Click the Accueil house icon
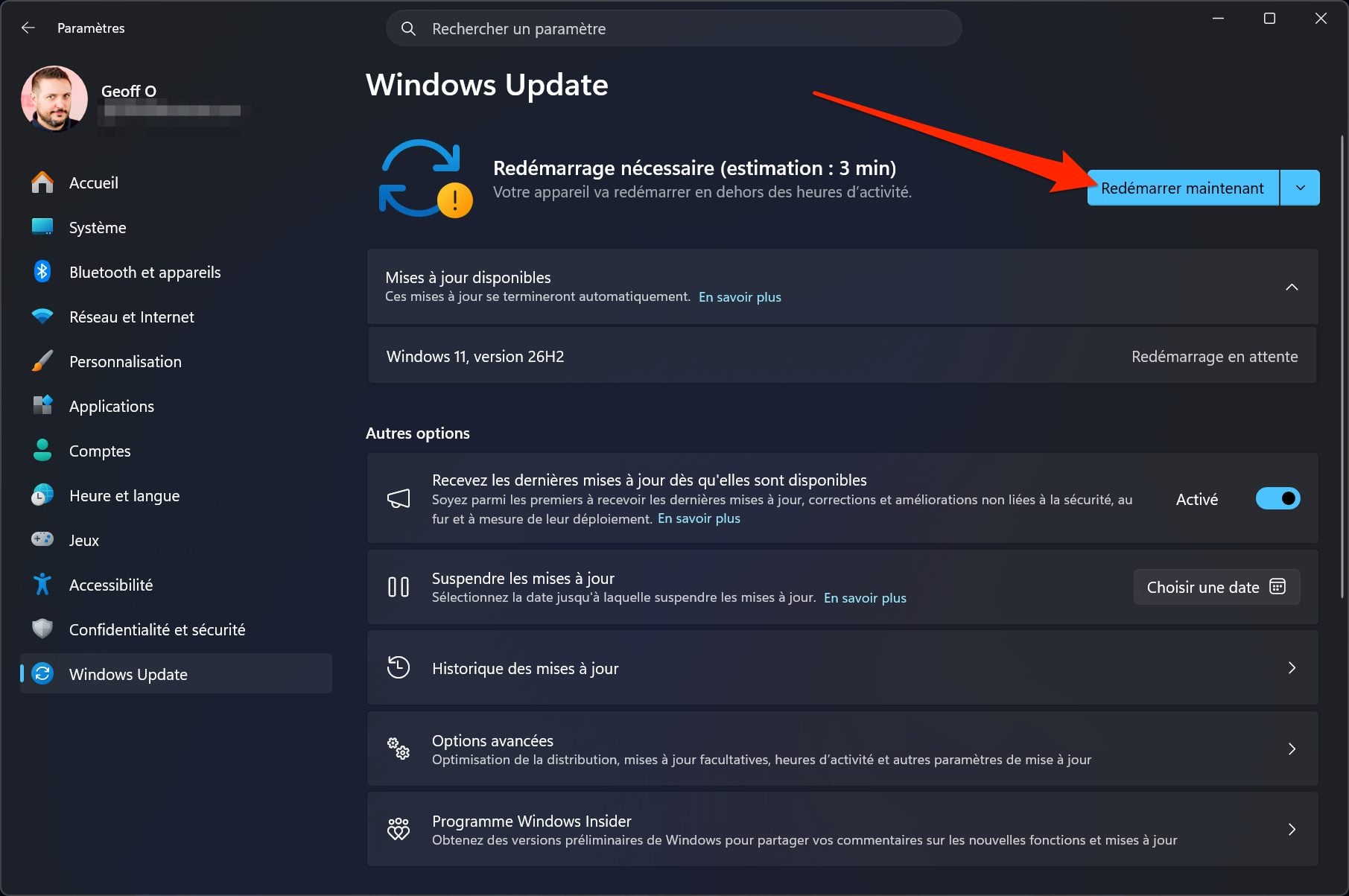1349x896 pixels. coord(42,182)
